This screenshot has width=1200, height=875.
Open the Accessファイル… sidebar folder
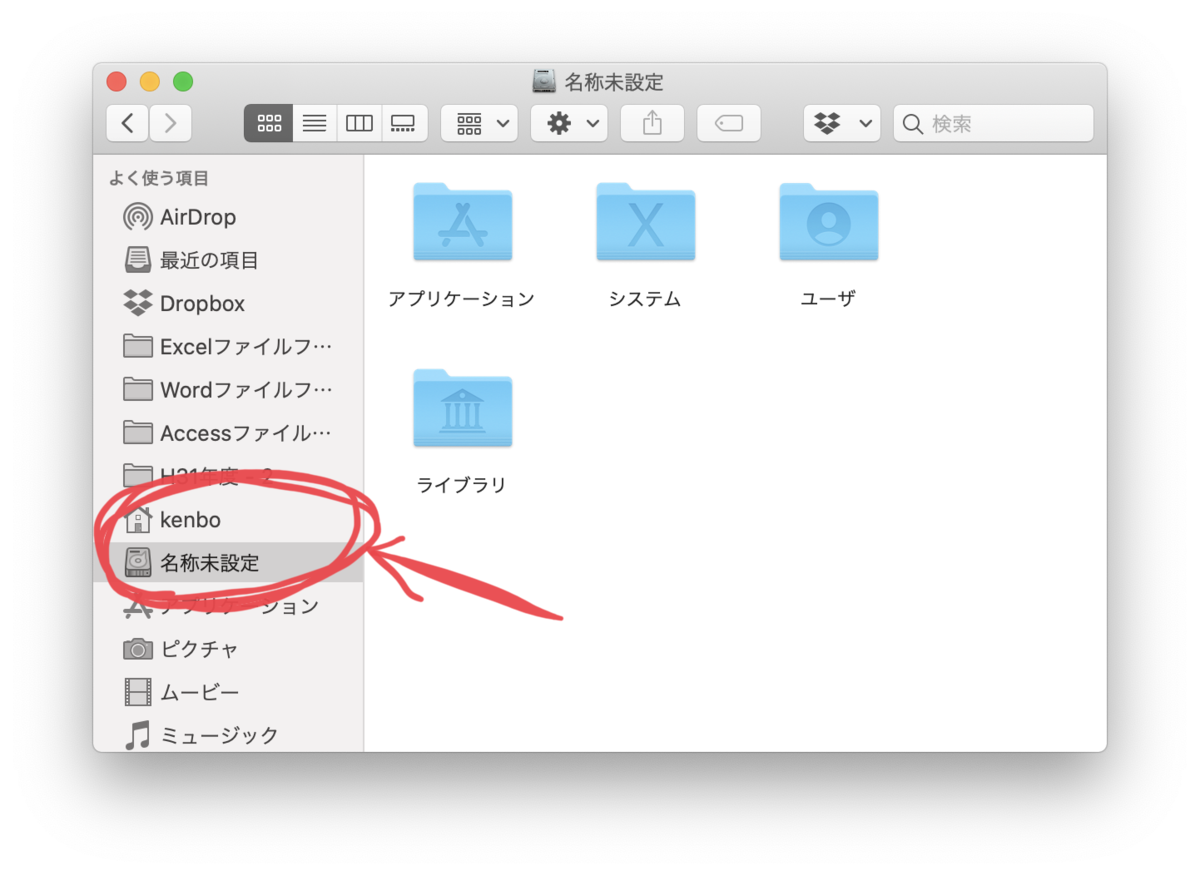pyautogui.click(x=229, y=432)
